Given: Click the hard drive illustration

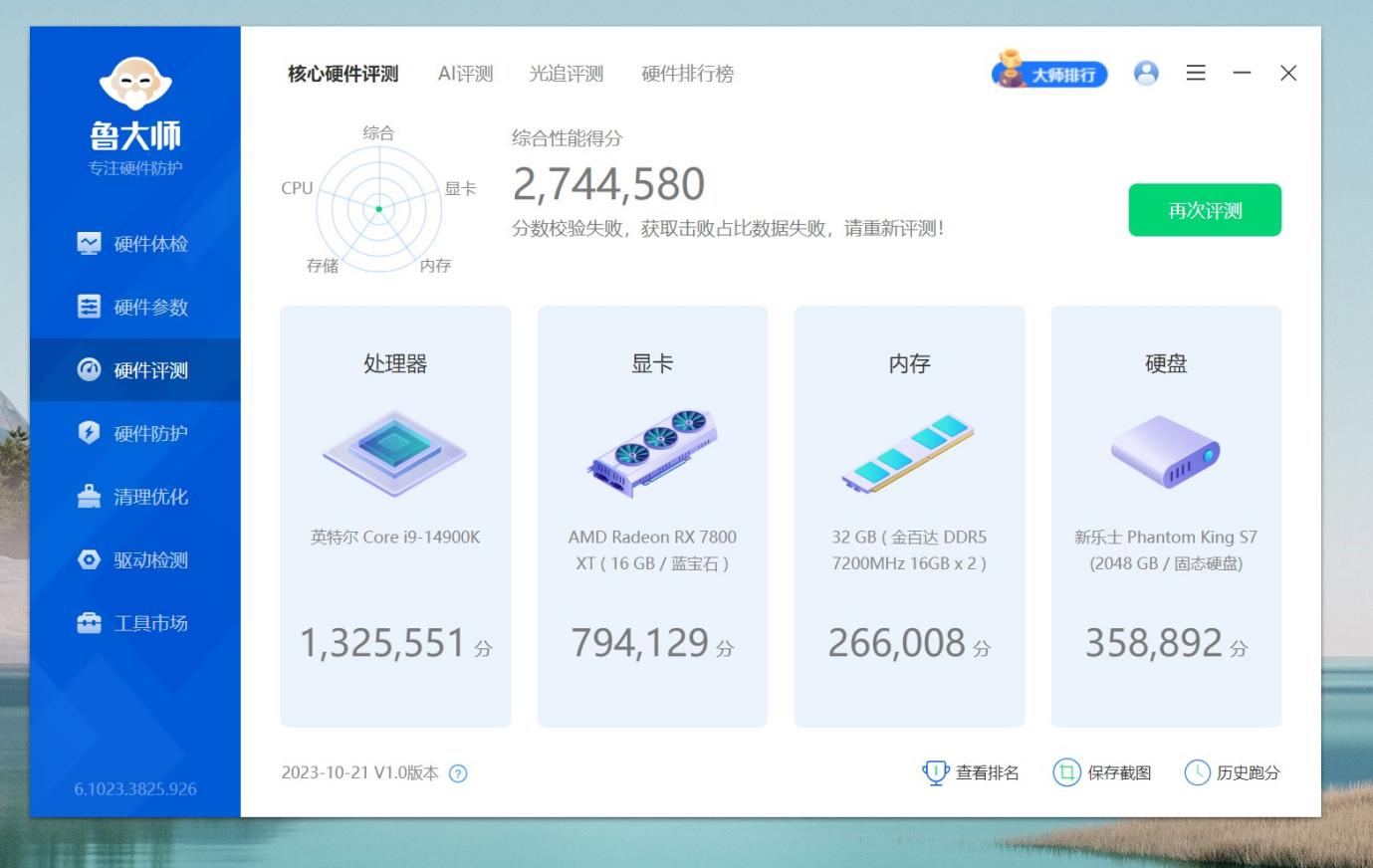Looking at the screenshot, I should (x=1166, y=453).
